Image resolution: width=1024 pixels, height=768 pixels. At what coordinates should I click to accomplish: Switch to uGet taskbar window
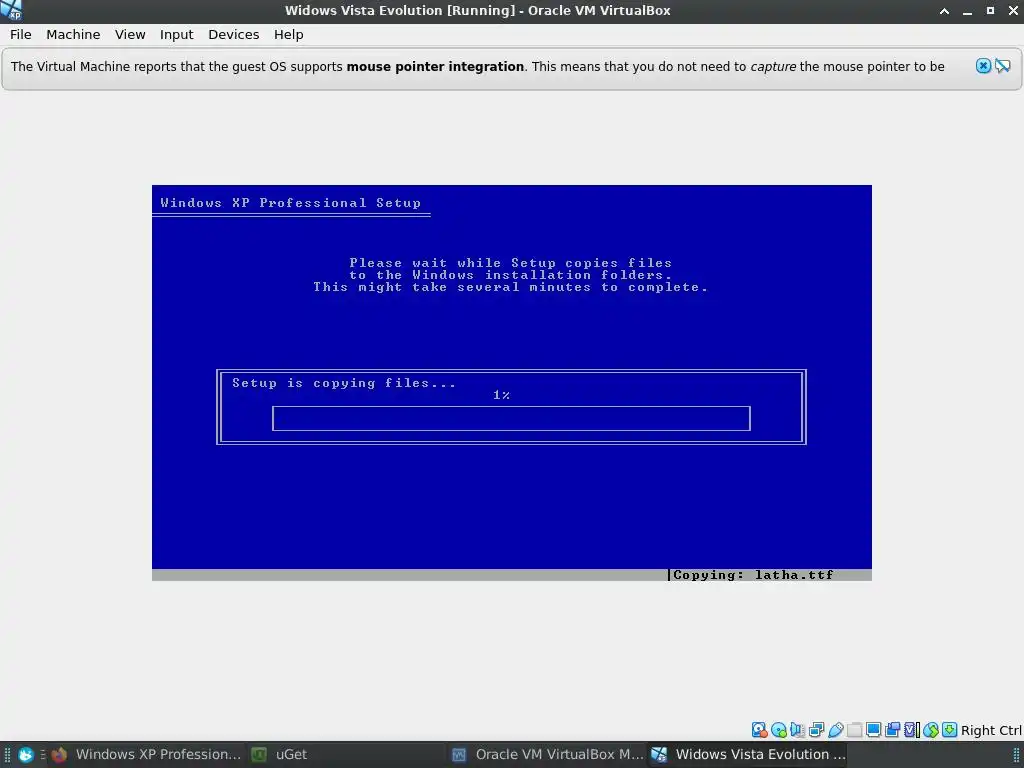[345, 754]
